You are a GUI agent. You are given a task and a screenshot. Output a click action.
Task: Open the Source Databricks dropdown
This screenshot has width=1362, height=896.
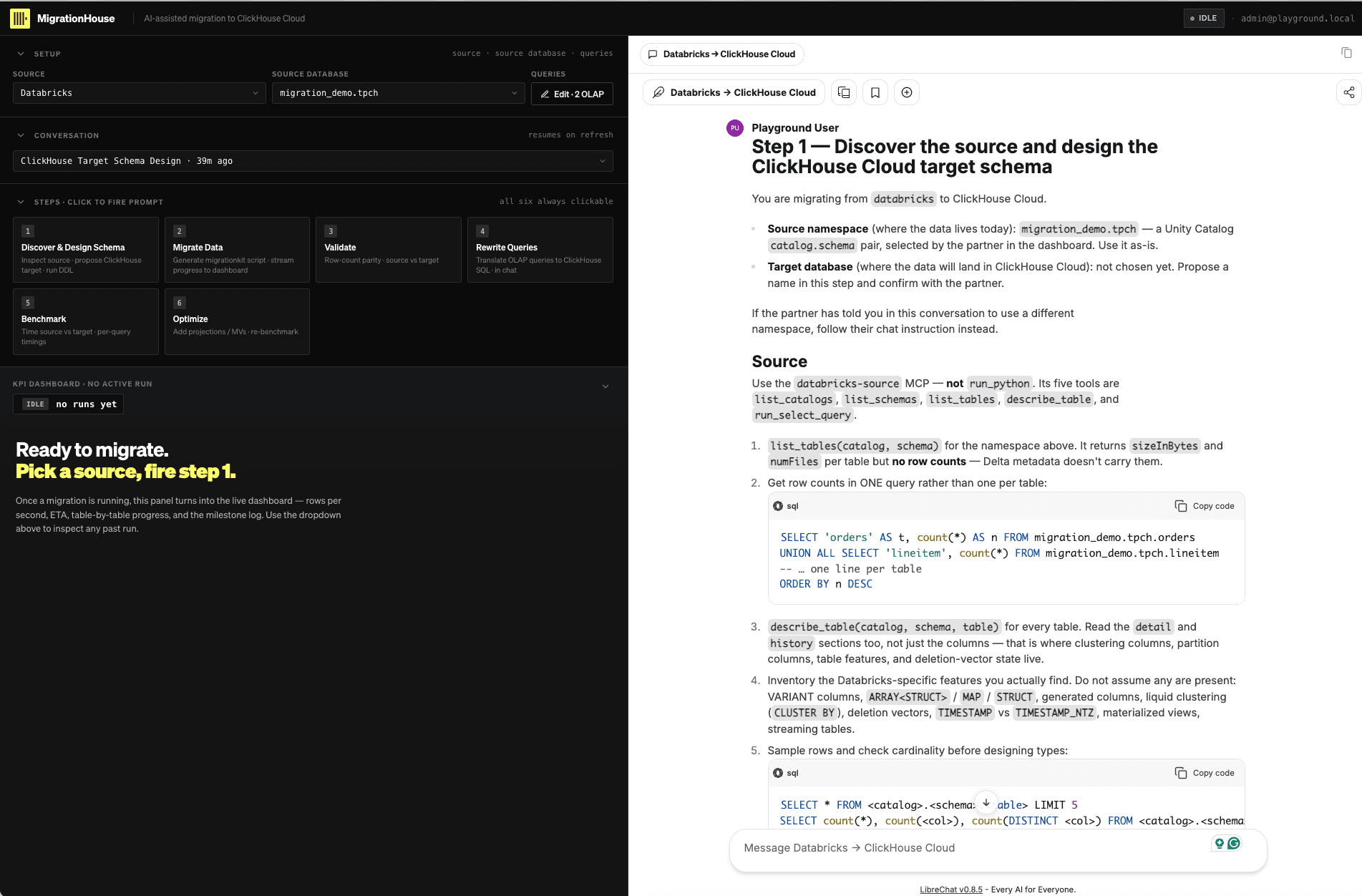click(140, 93)
